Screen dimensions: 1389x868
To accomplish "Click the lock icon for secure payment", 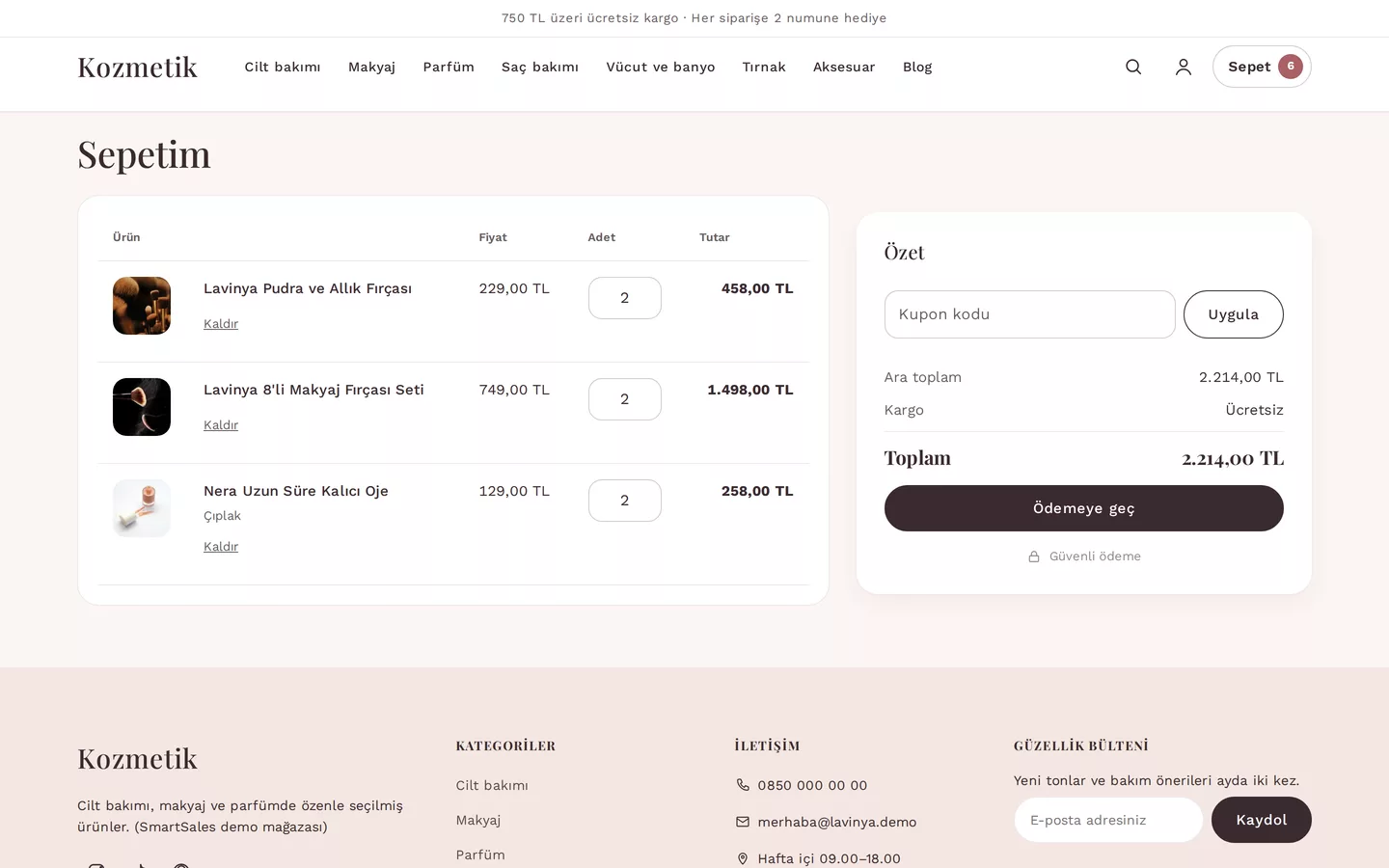I will coord(1034,556).
